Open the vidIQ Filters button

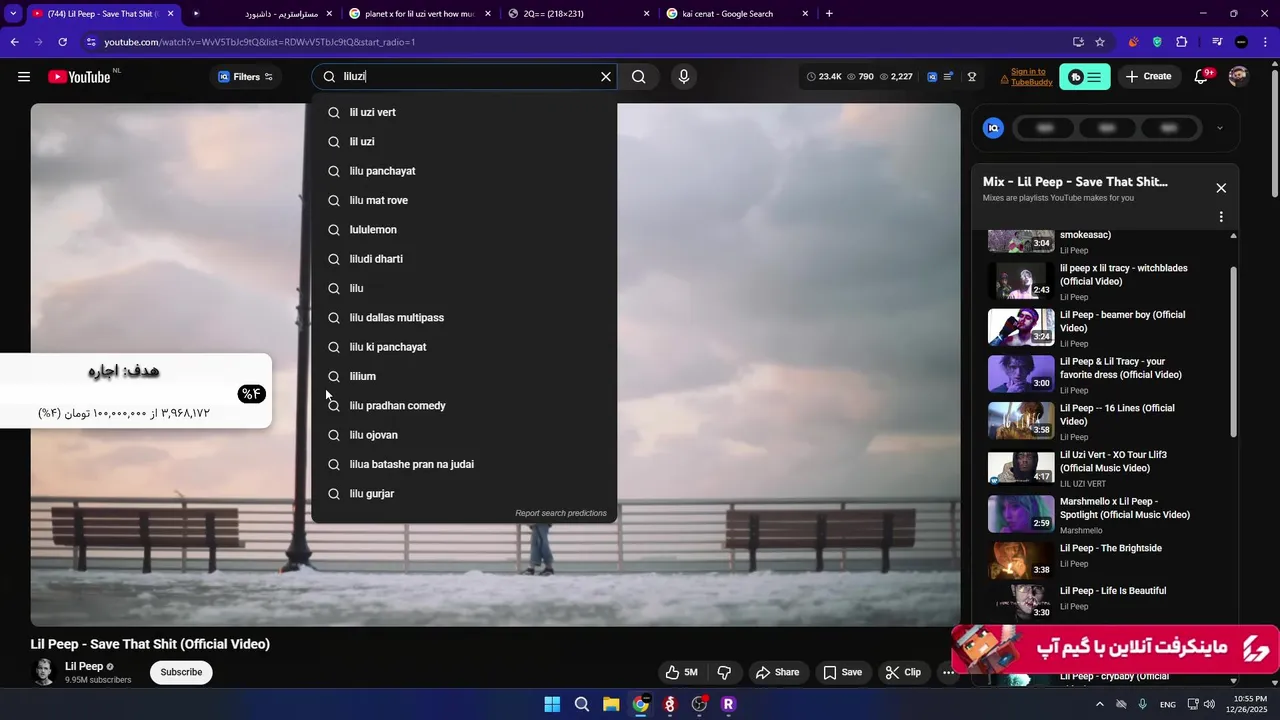pyautogui.click(x=246, y=77)
